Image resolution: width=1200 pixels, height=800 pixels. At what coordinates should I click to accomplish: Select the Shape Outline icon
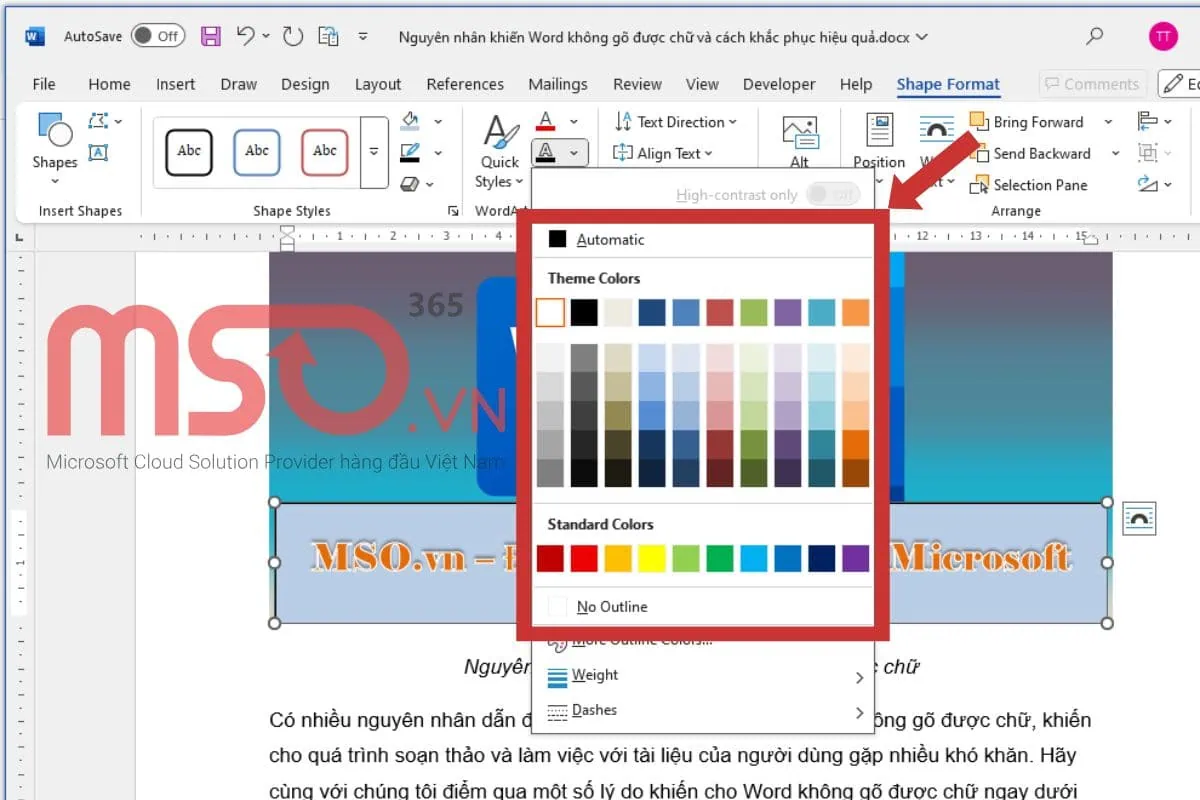pos(408,150)
